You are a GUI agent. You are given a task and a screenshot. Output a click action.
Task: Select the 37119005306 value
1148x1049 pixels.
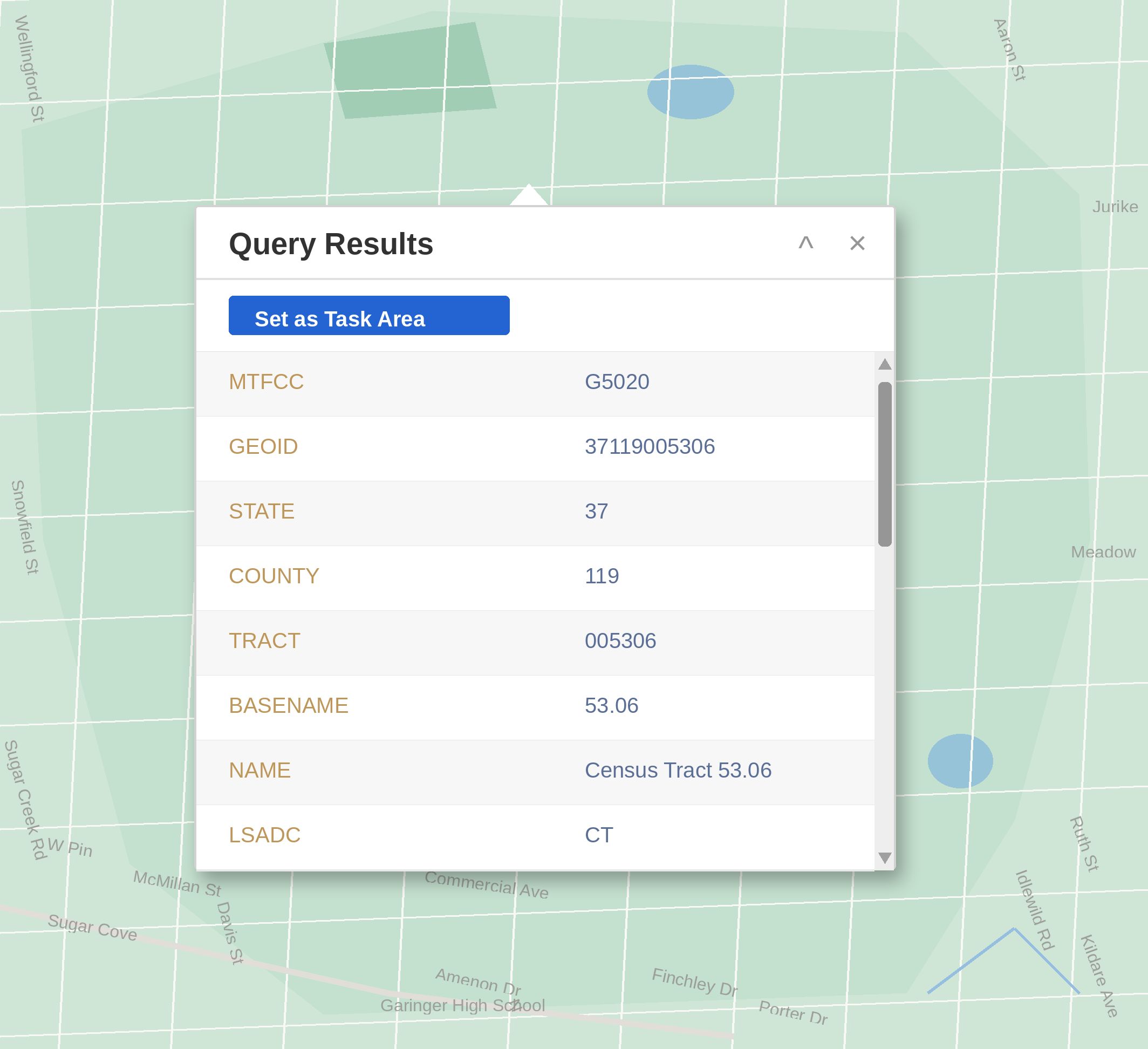pos(650,447)
